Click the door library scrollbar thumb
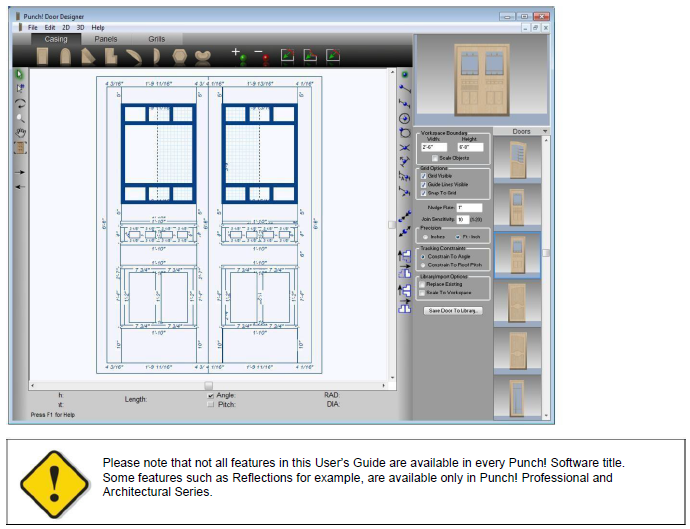 pyautogui.click(x=546, y=253)
